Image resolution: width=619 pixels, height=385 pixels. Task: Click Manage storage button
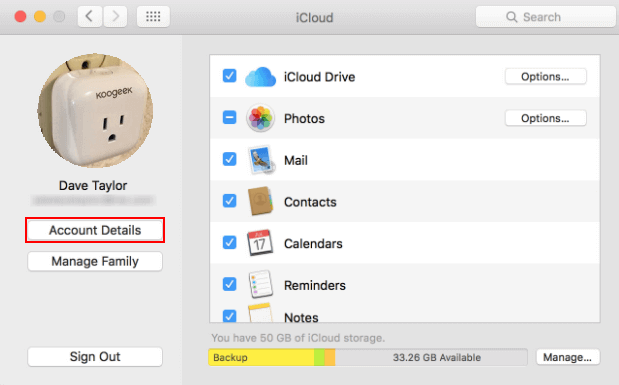point(568,357)
